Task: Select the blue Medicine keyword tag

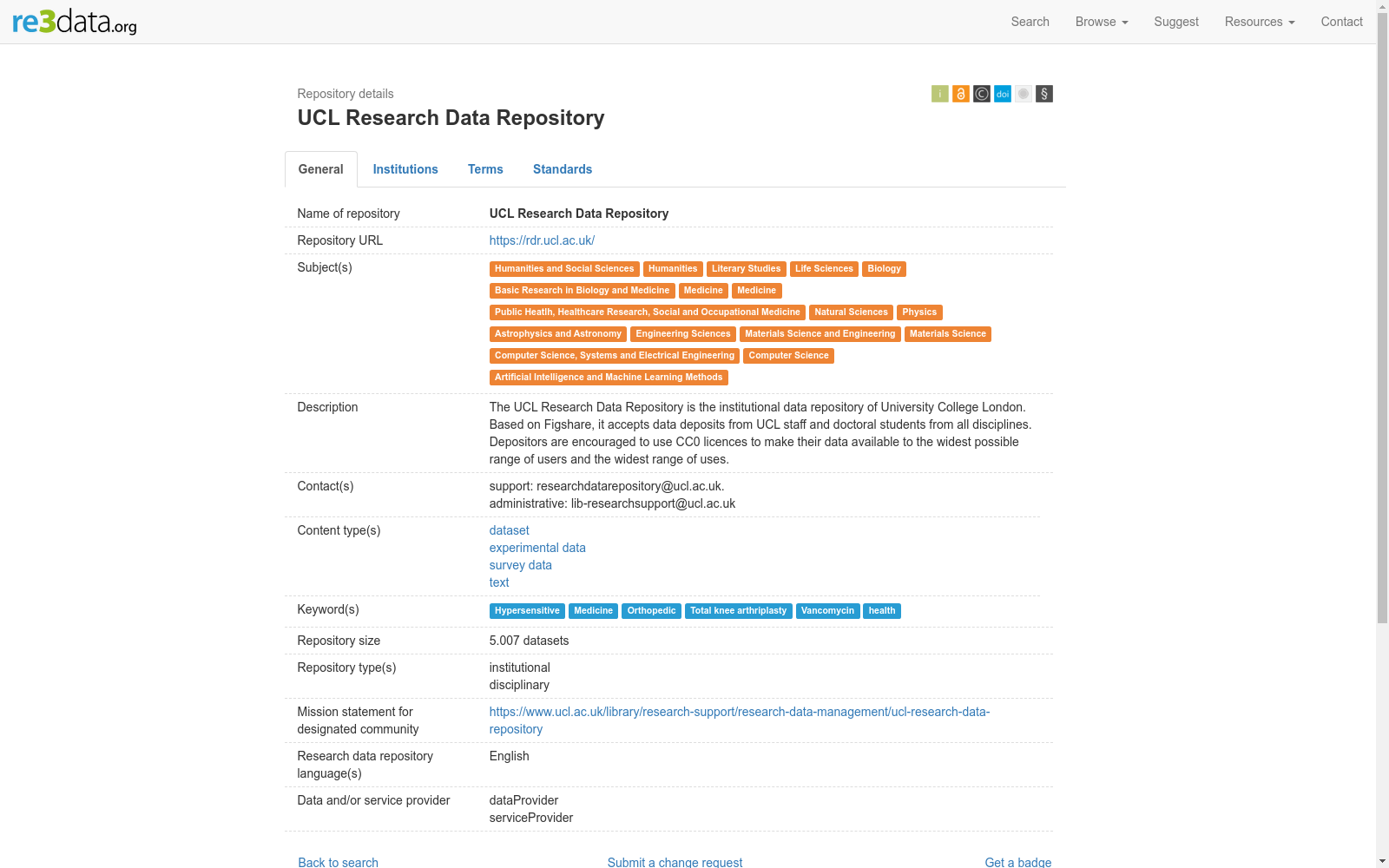Action: point(594,611)
